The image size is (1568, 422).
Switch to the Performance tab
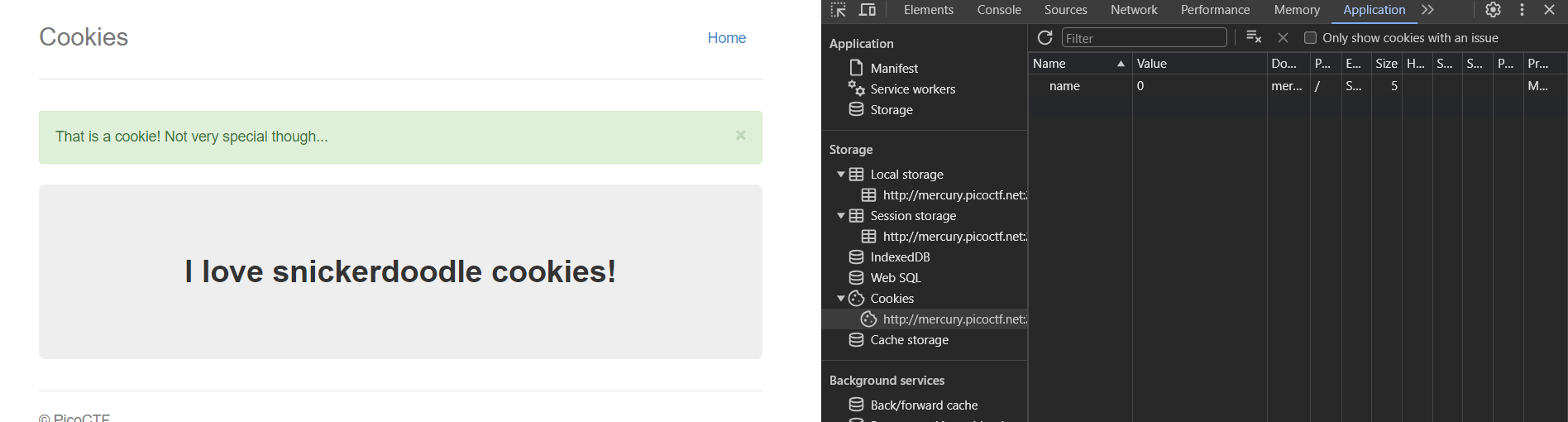tap(1215, 10)
